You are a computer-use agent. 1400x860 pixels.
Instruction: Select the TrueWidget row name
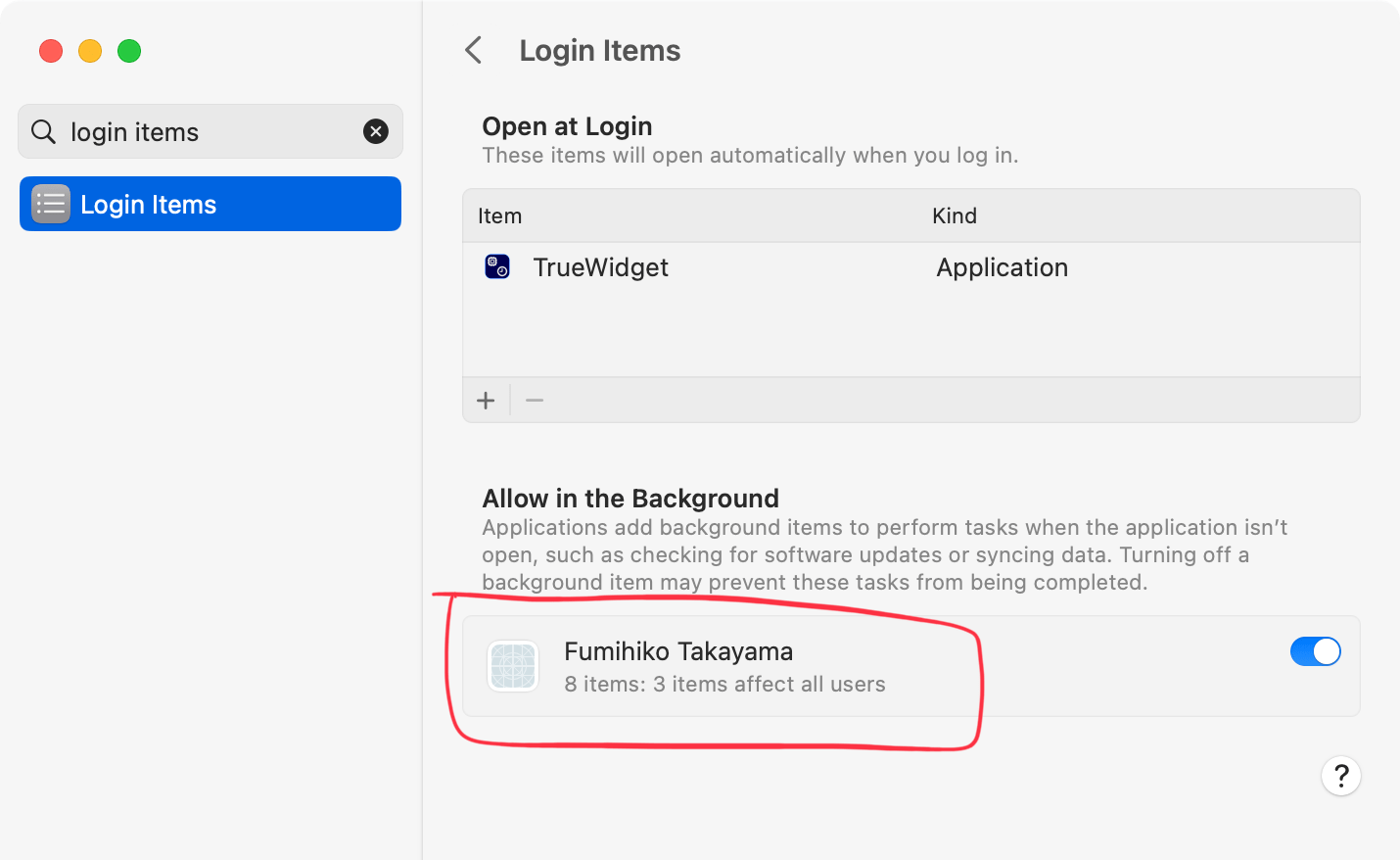point(600,267)
